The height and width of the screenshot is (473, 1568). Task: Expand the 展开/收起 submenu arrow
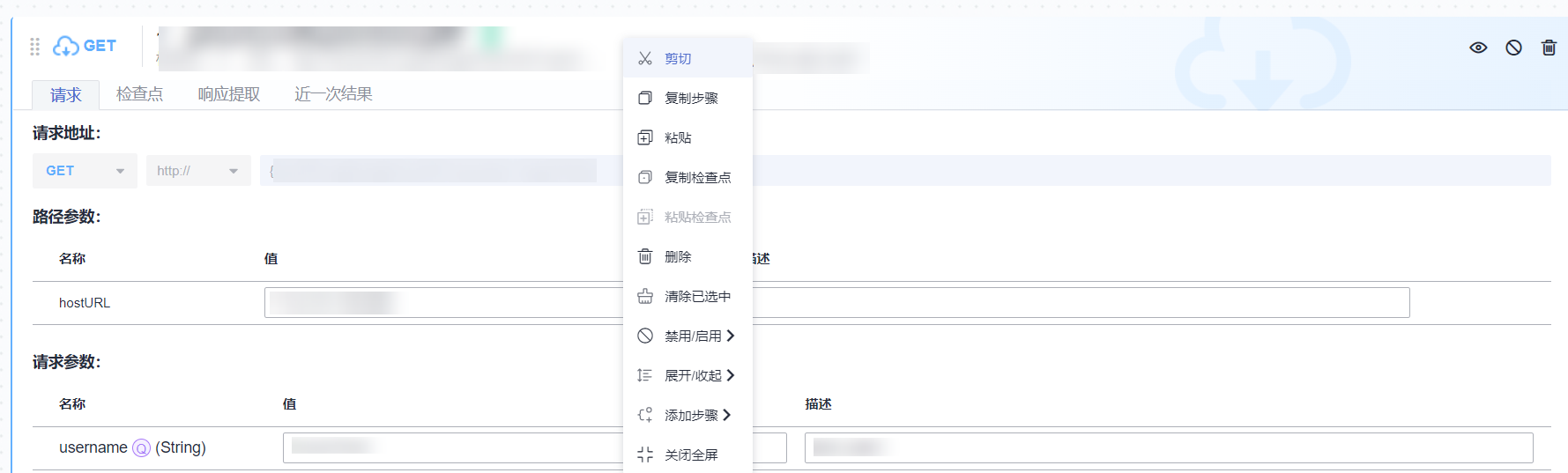(731, 375)
